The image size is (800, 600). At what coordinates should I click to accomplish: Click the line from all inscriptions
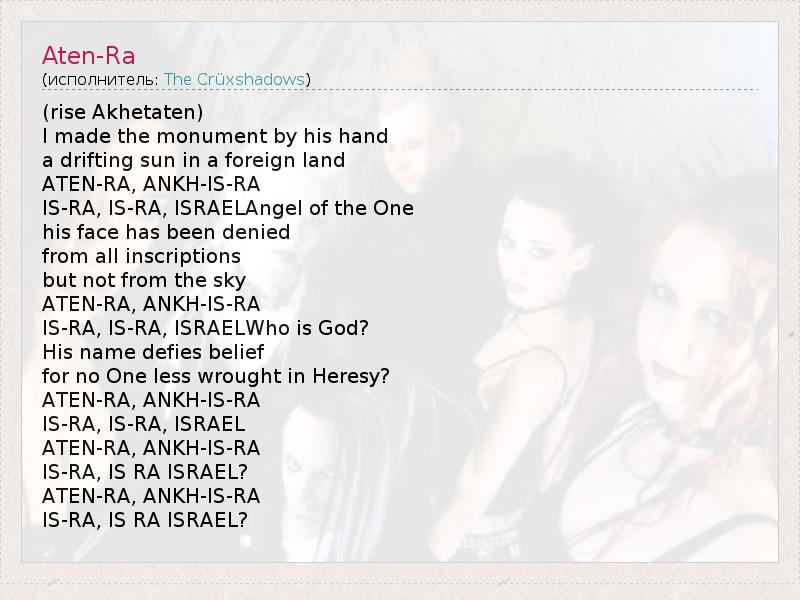[141, 256]
